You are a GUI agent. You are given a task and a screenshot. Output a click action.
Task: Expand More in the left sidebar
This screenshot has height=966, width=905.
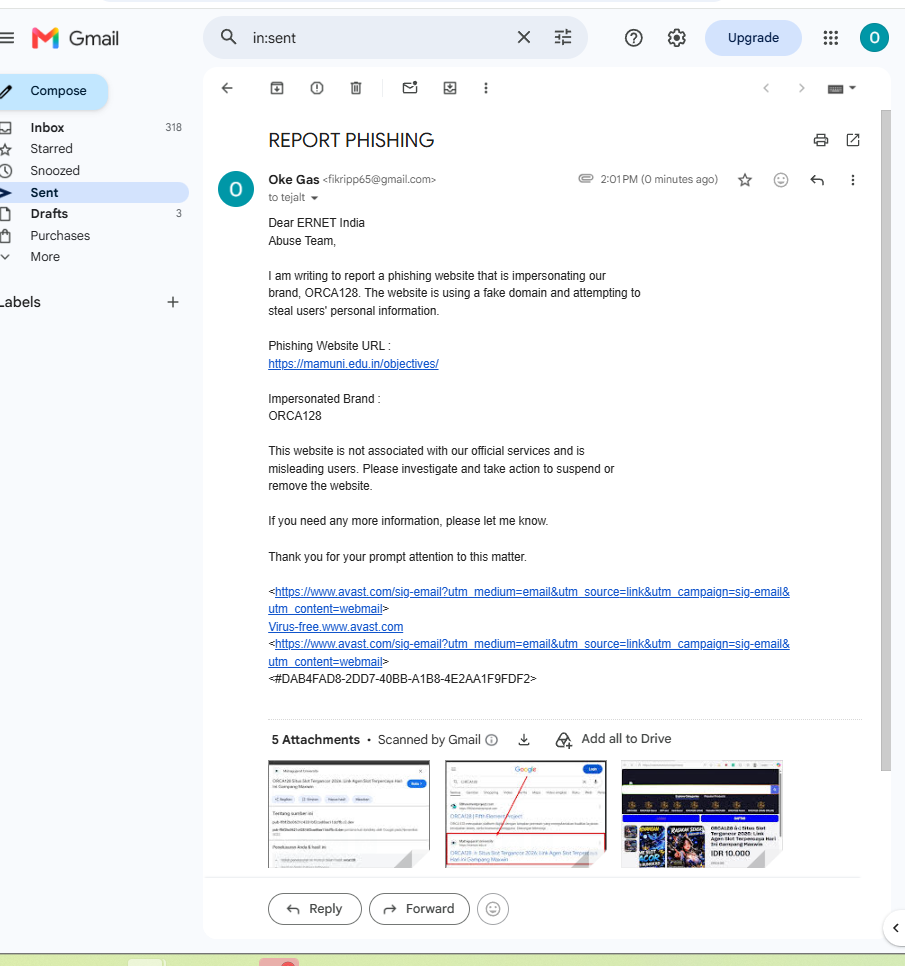tap(45, 257)
